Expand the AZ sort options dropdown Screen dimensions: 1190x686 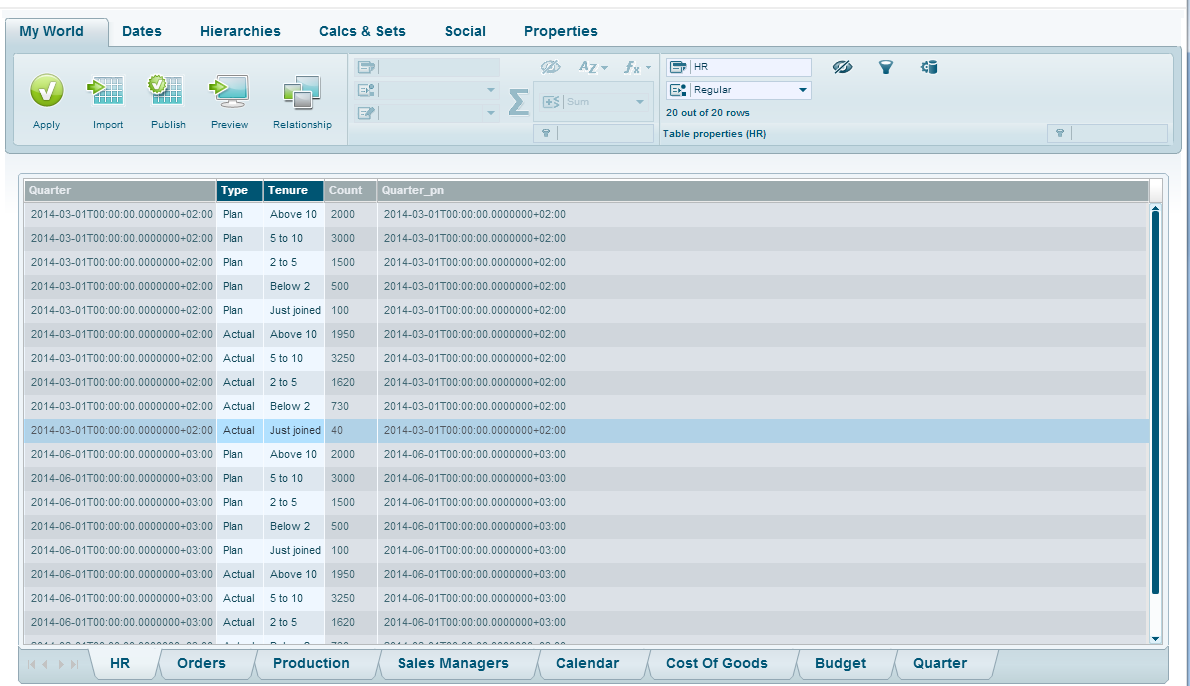(593, 67)
